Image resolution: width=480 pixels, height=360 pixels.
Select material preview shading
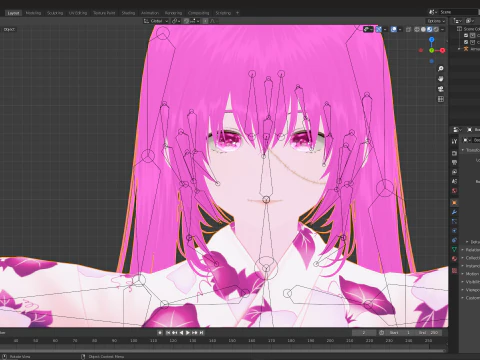pos(430,29)
